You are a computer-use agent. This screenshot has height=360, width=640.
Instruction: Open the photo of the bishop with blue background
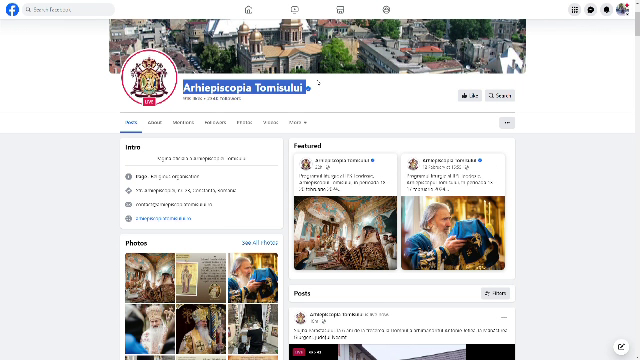[150, 329]
